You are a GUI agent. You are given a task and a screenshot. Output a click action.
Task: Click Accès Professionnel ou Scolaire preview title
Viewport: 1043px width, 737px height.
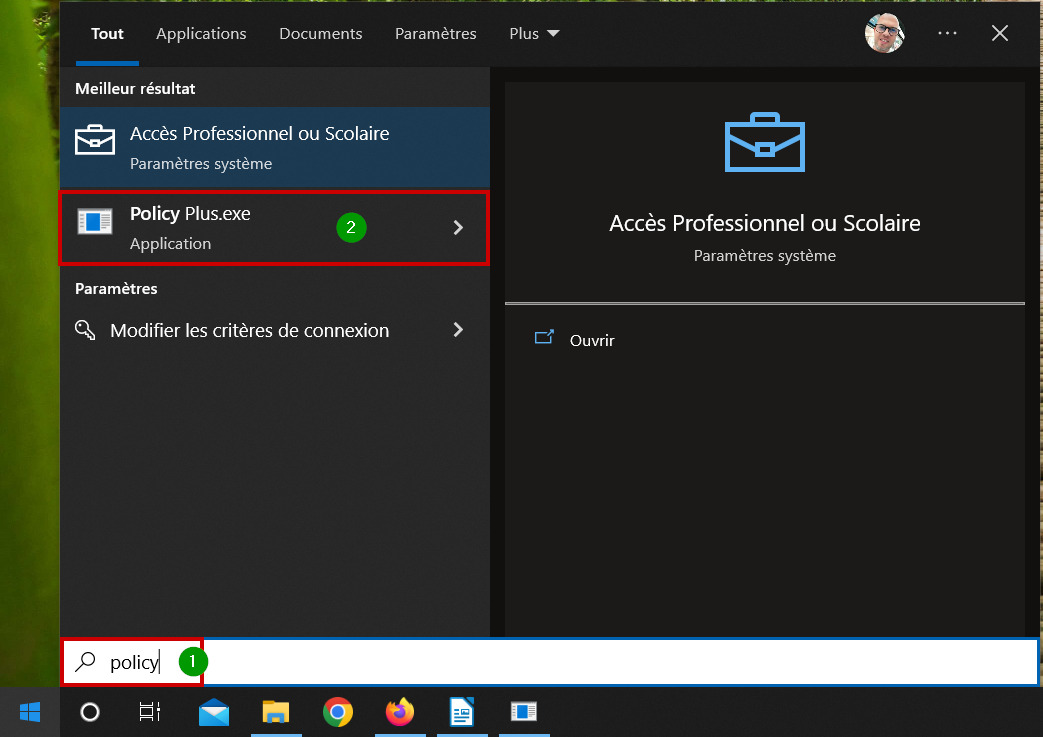pyautogui.click(x=764, y=223)
